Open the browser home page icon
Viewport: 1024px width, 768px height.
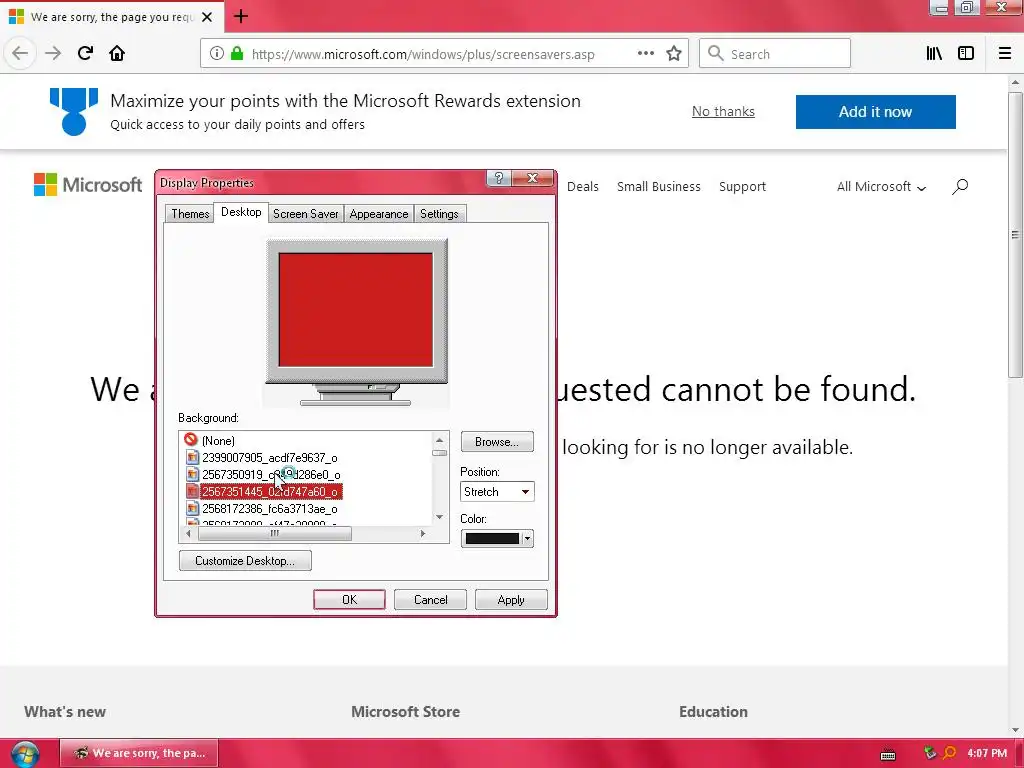[x=117, y=53]
